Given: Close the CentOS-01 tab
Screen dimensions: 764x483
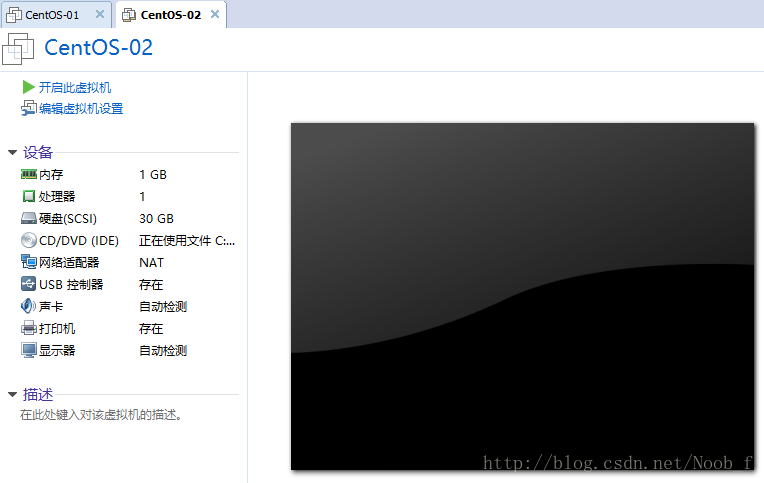Looking at the screenshot, I should pos(100,14).
